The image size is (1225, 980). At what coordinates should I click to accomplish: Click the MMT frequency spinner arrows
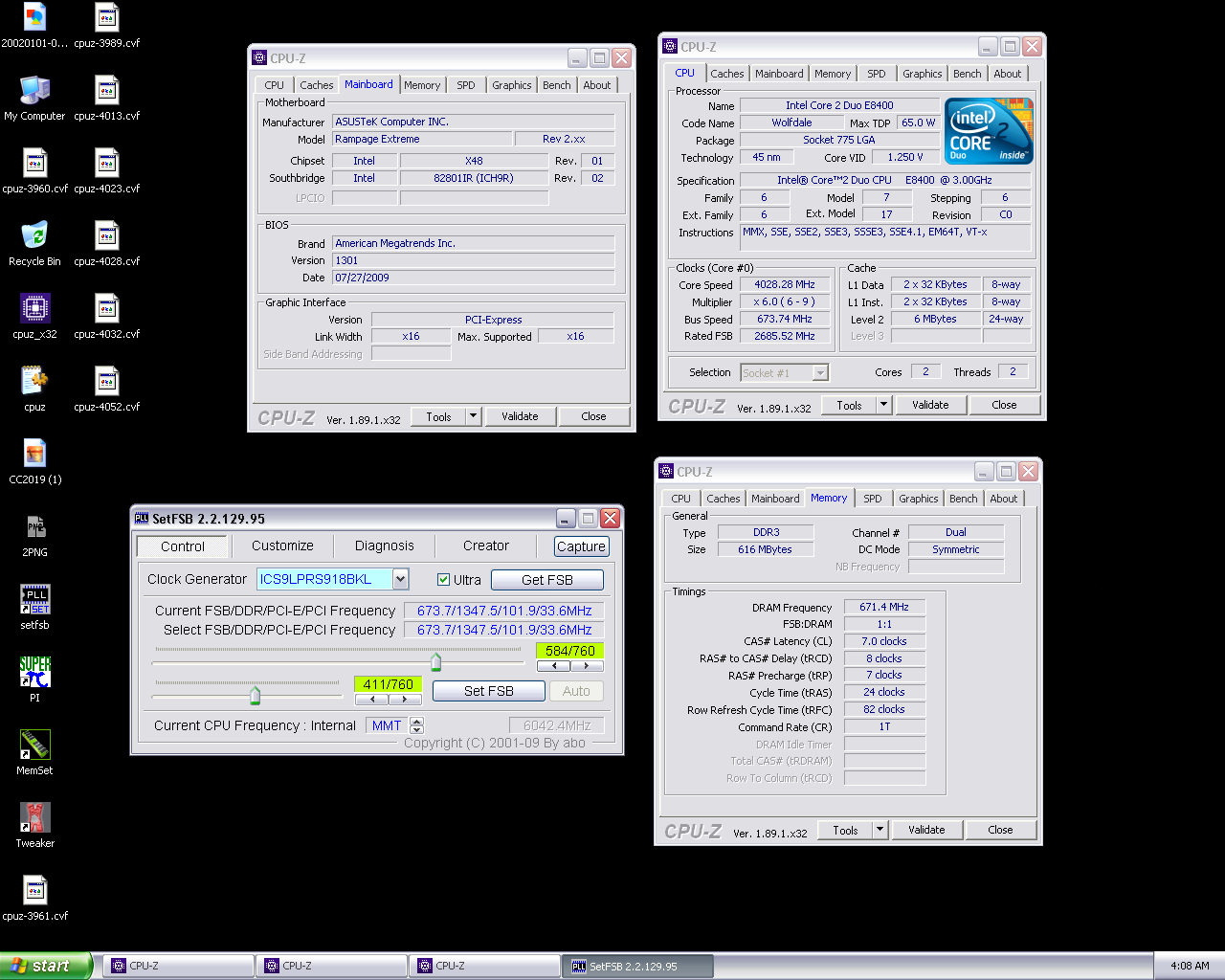click(x=416, y=725)
